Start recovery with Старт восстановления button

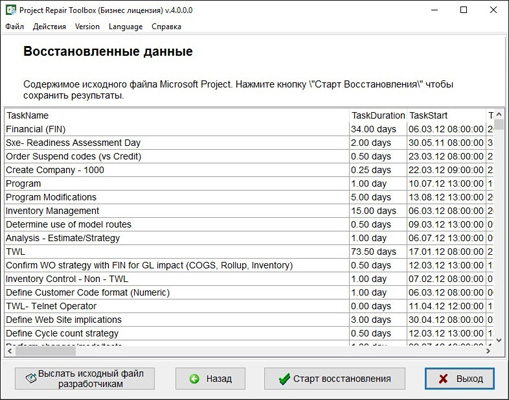(x=335, y=379)
